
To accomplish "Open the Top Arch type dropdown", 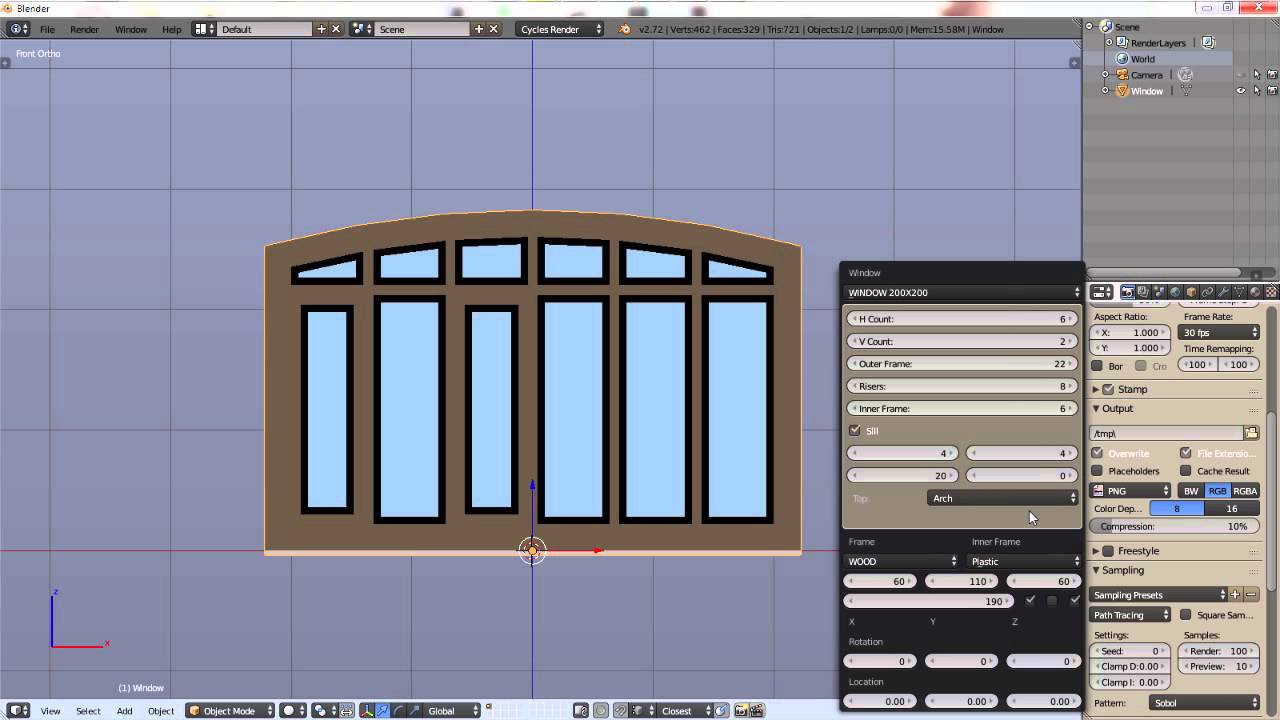I will click(x=1004, y=498).
